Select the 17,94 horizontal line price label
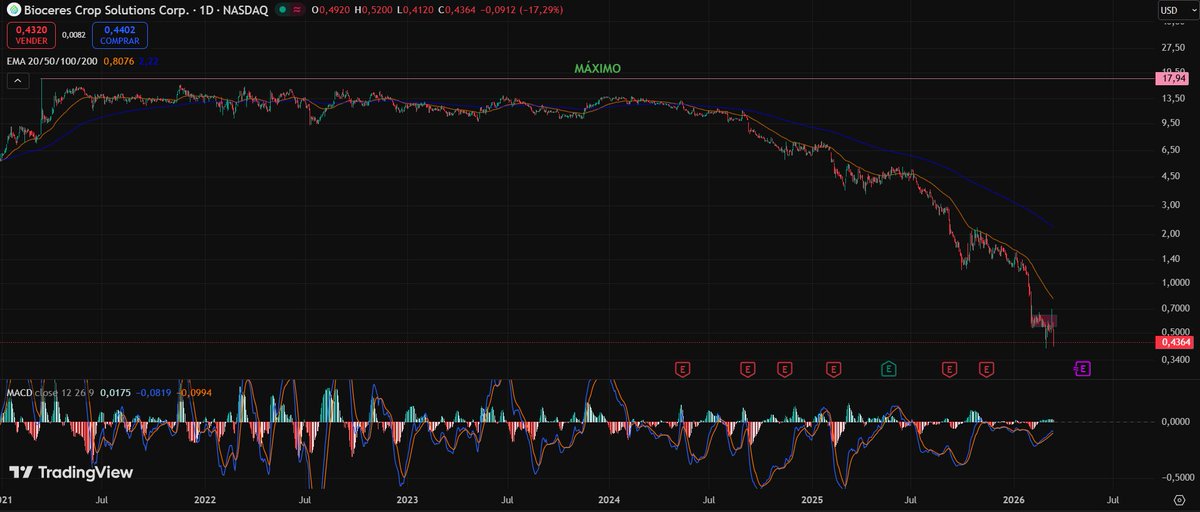The width and height of the screenshot is (1200, 512). pyautogui.click(x=1172, y=78)
